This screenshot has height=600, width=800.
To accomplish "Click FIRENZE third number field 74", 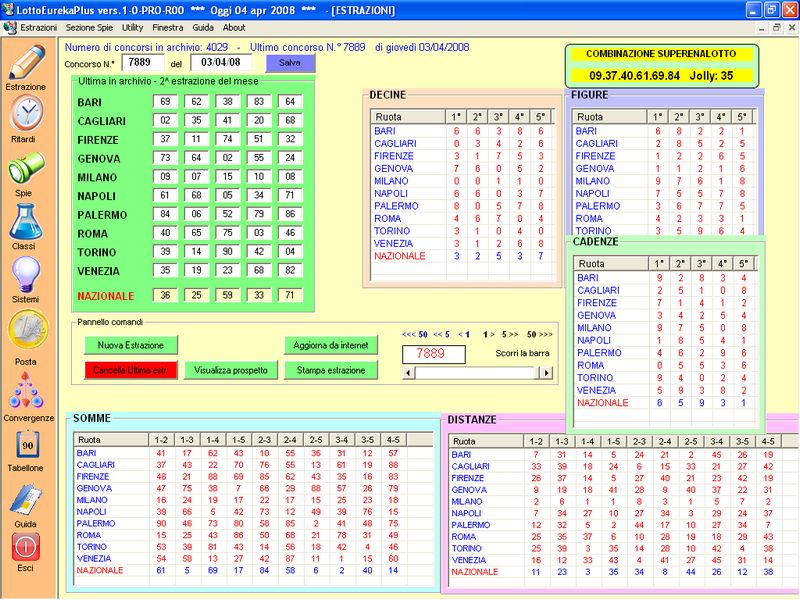I will [228, 139].
